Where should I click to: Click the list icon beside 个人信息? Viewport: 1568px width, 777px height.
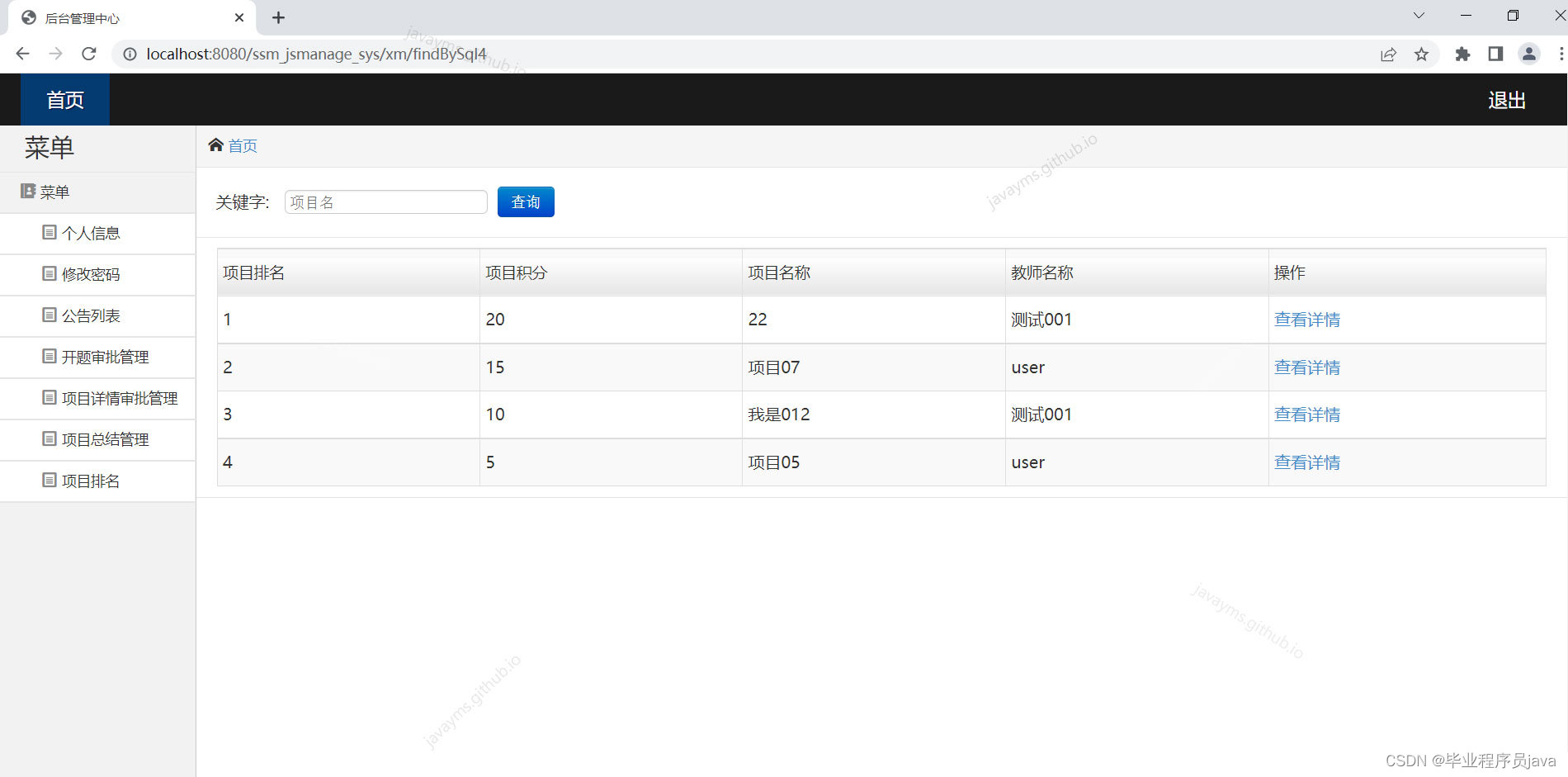point(50,233)
